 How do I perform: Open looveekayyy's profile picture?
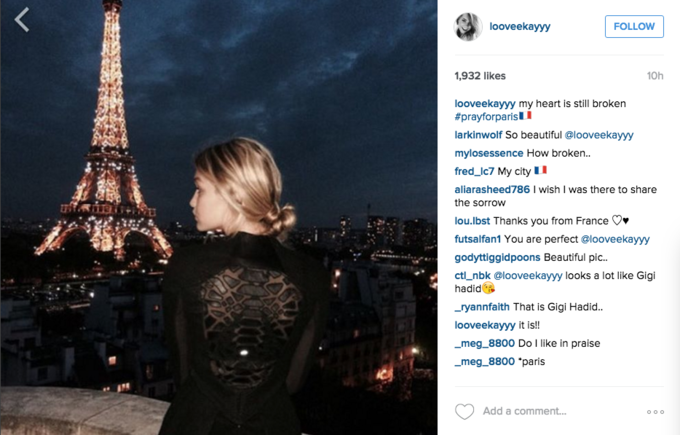pos(468,27)
